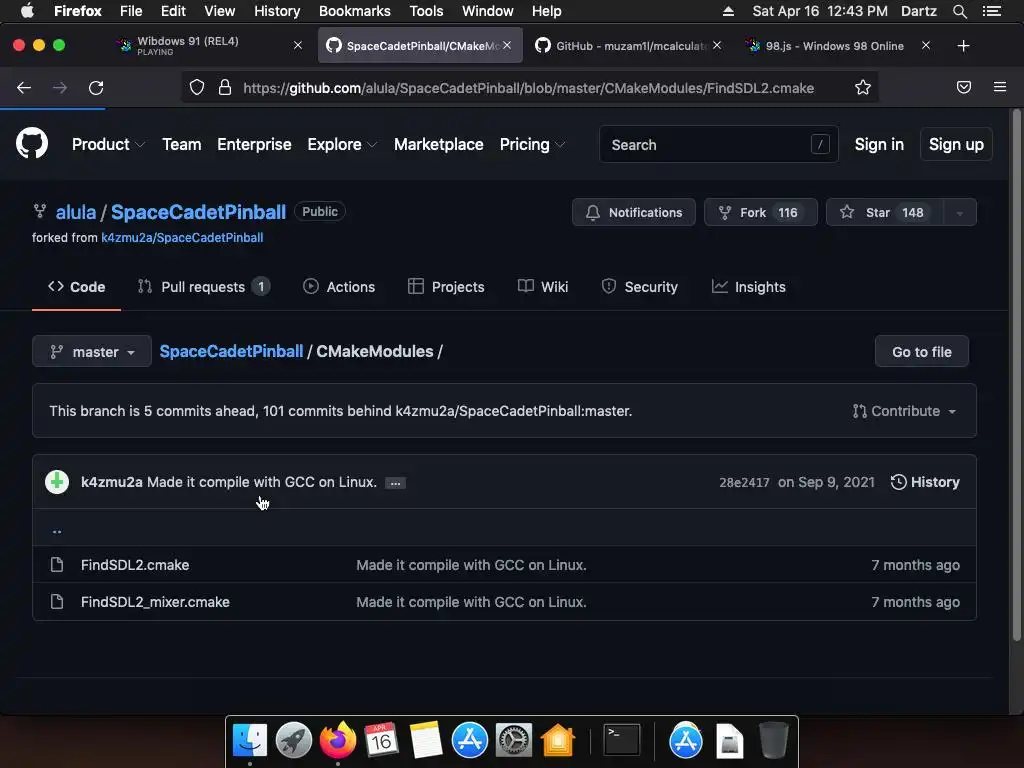This screenshot has width=1024, height=768.
Task: Open the History menu in Firefox
Action: click(277, 11)
